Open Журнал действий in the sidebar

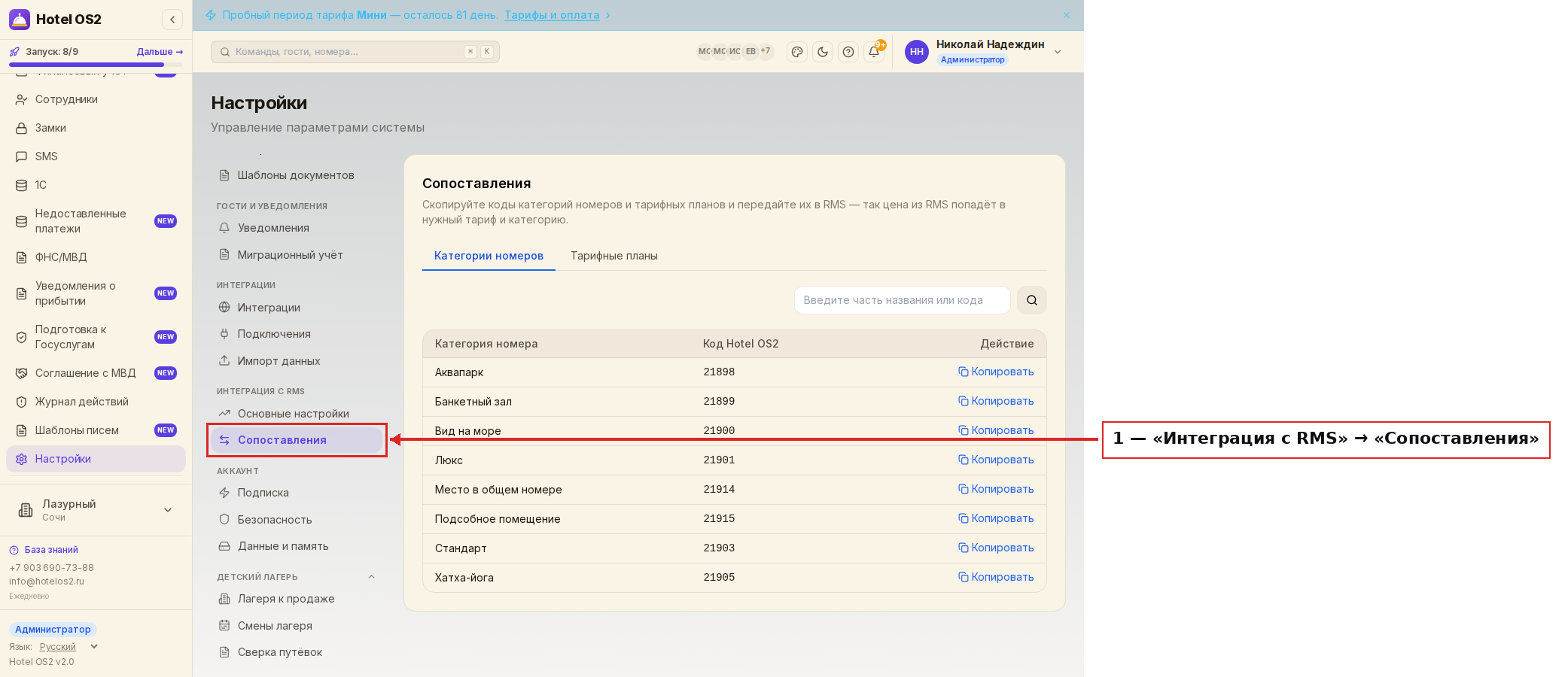point(96,402)
